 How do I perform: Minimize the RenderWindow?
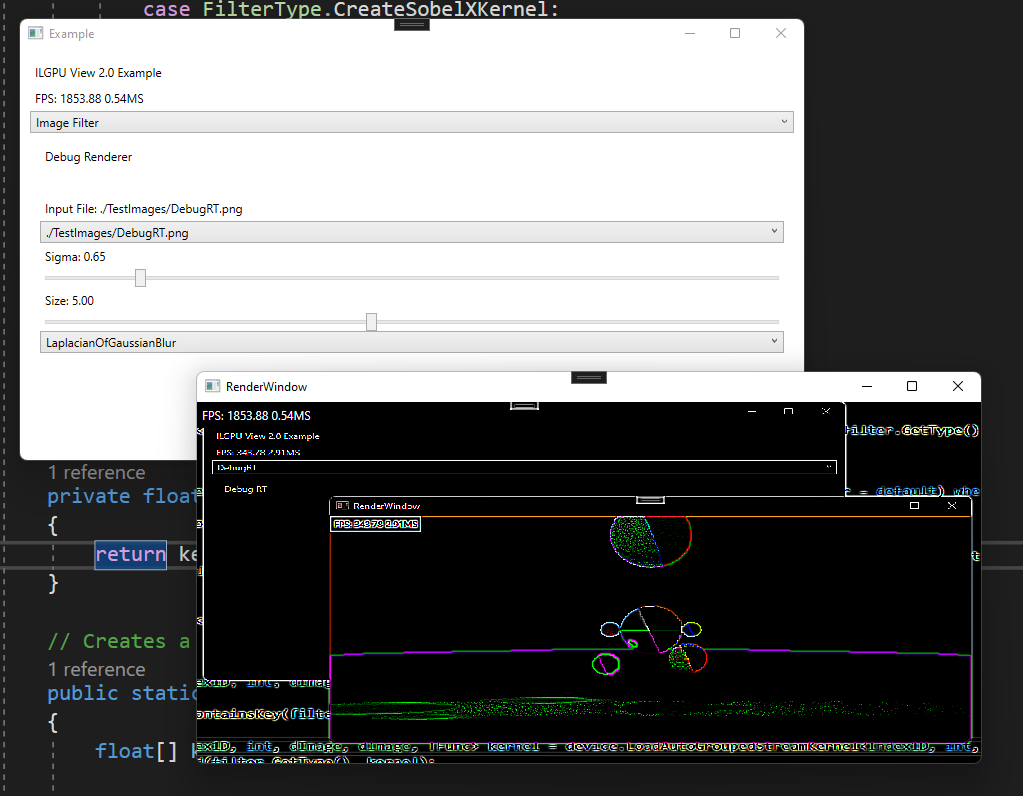pyautogui.click(x=867, y=386)
